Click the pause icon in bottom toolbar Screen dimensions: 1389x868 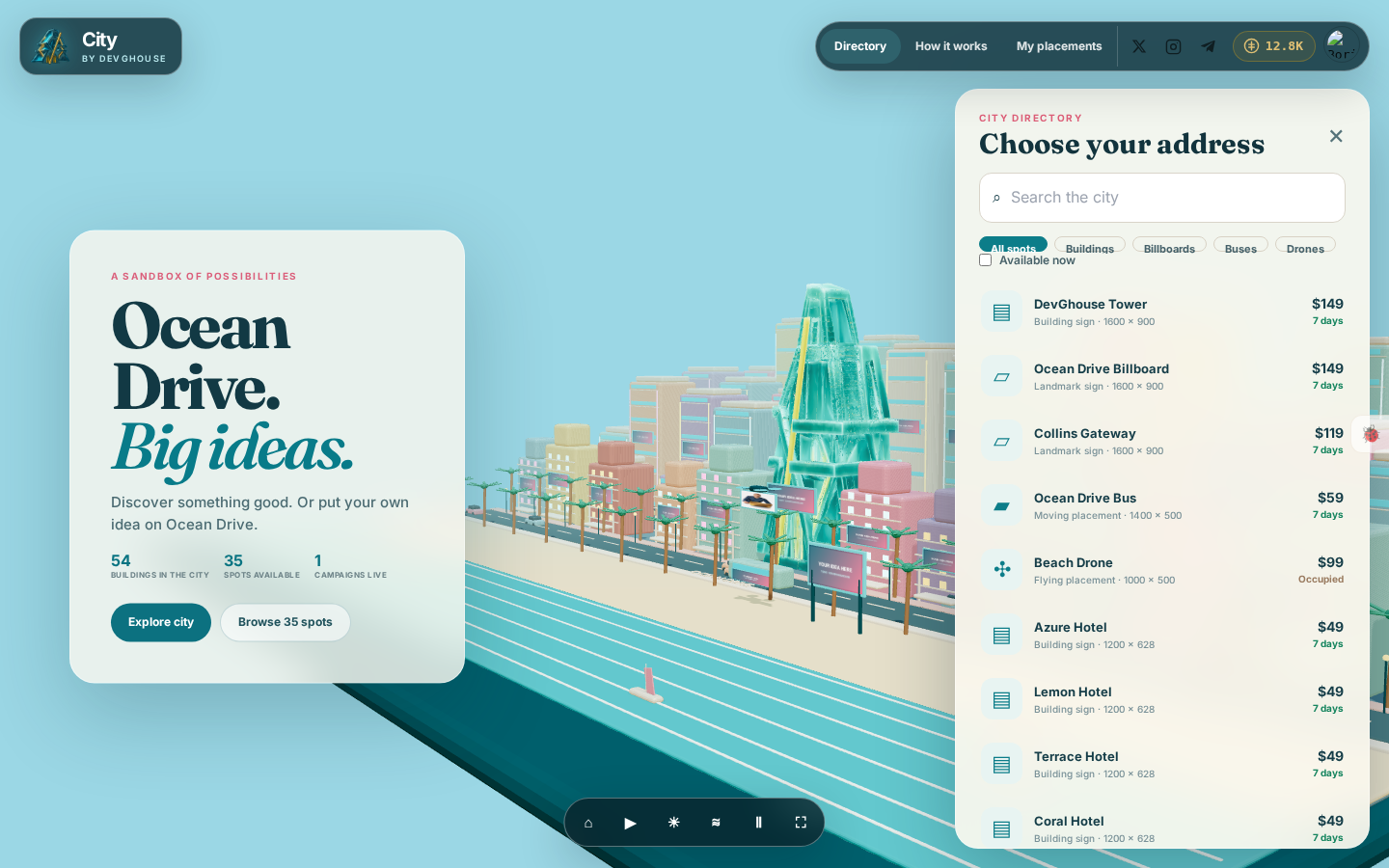[758, 823]
